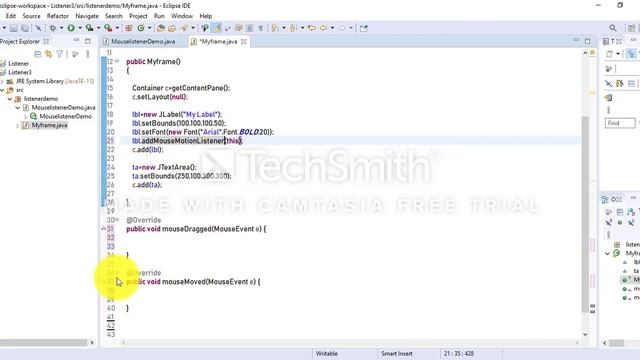Click the New Java Package icon
Viewport: 640px width, 360px height.
(x=129, y=28)
